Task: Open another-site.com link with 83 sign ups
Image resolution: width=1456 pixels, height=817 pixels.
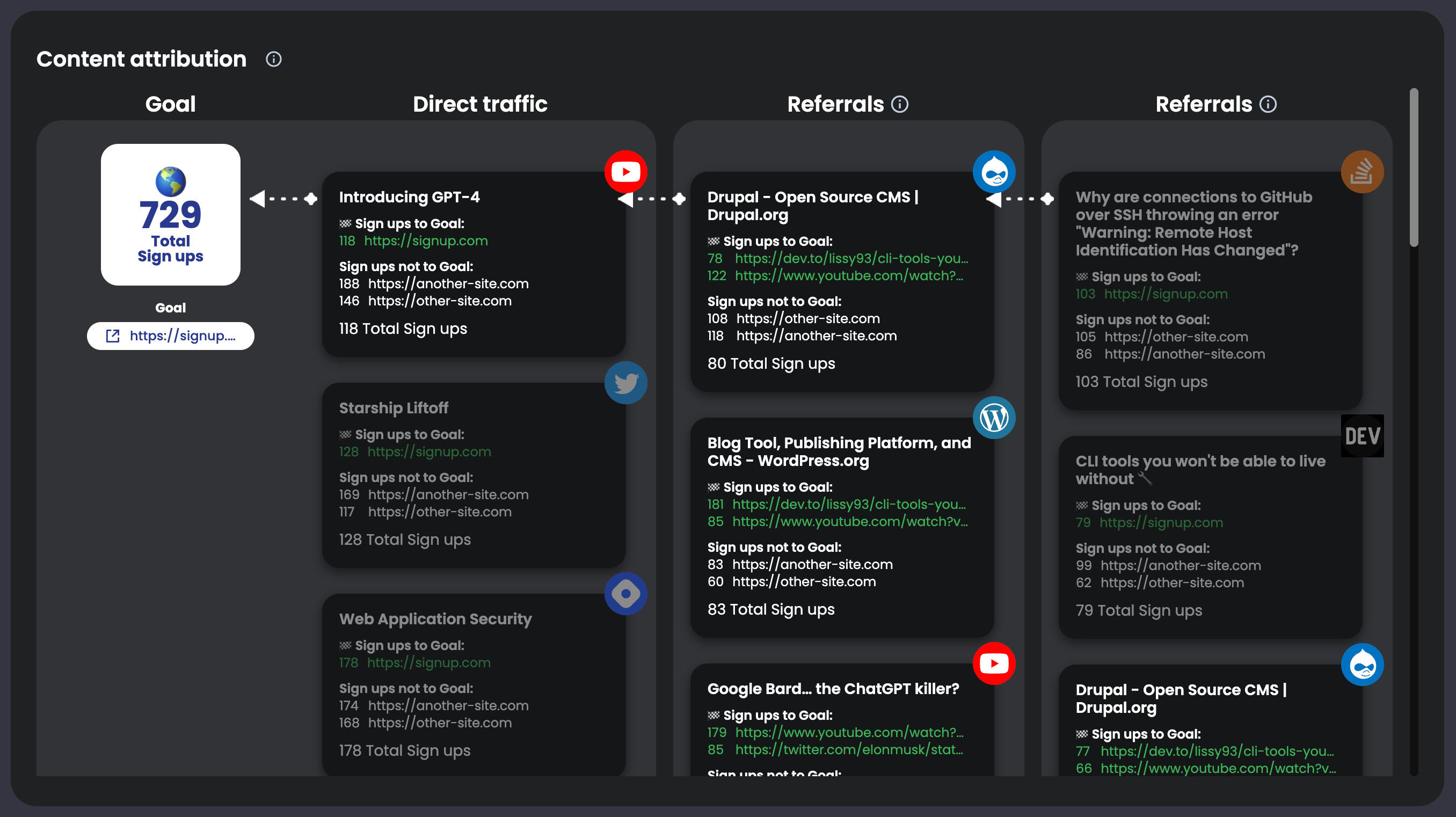Action: 812,565
